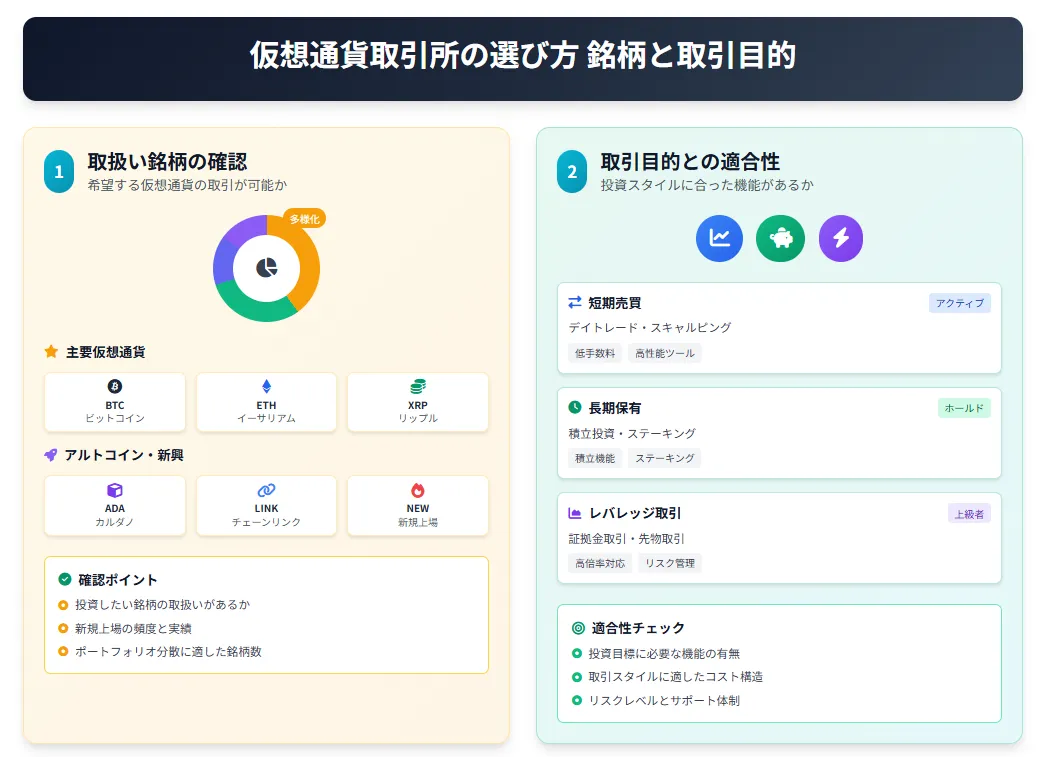Screen dimensions: 1046x757
Task: Click the clock icon beside 長期保有
Action: coord(574,407)
